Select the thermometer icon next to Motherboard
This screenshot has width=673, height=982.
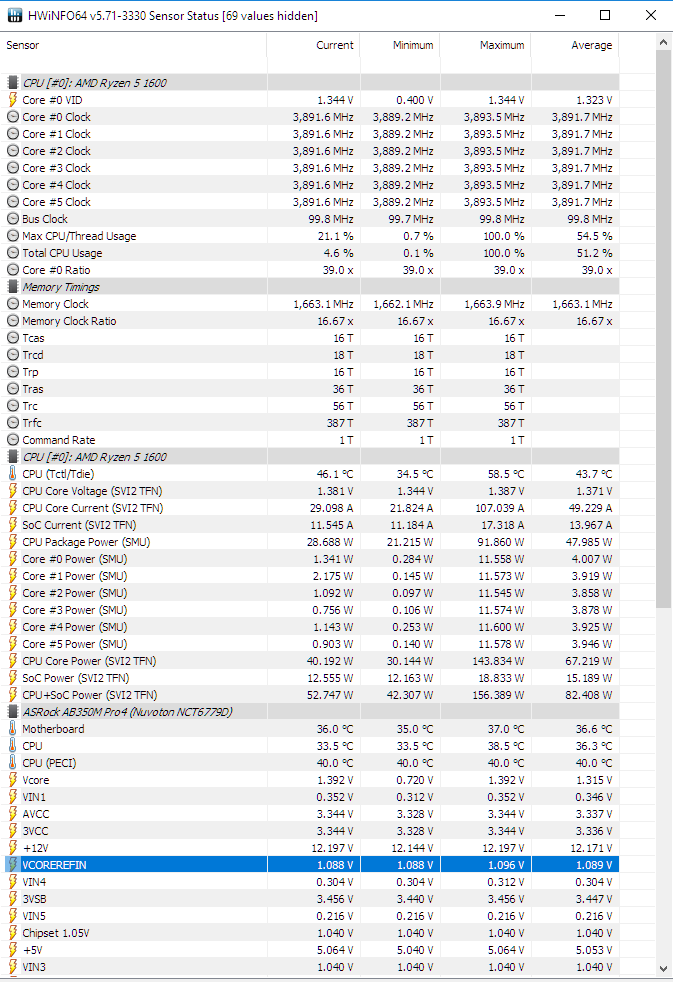coord(13,729)
